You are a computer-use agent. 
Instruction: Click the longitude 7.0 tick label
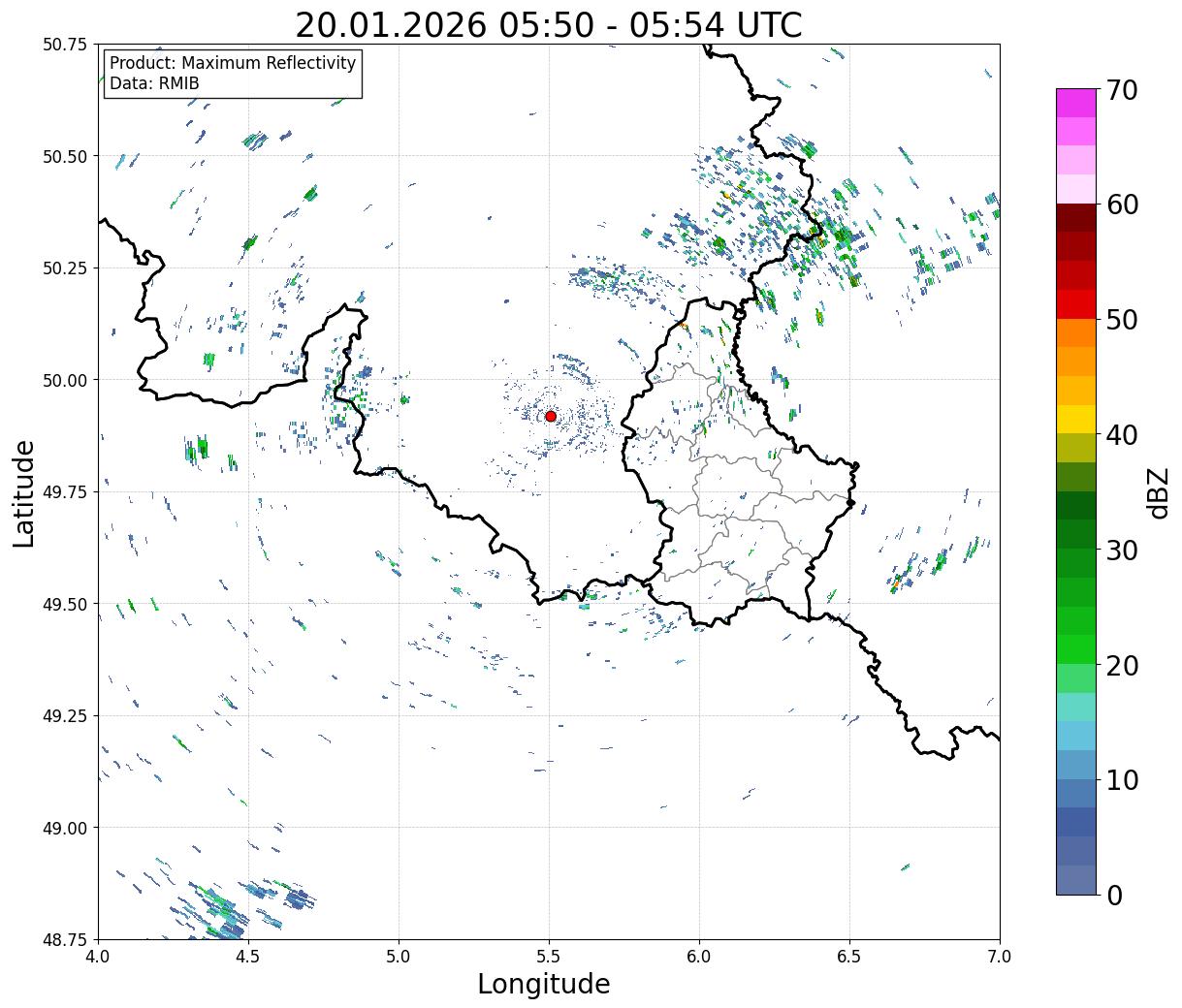pos(1000,957)
